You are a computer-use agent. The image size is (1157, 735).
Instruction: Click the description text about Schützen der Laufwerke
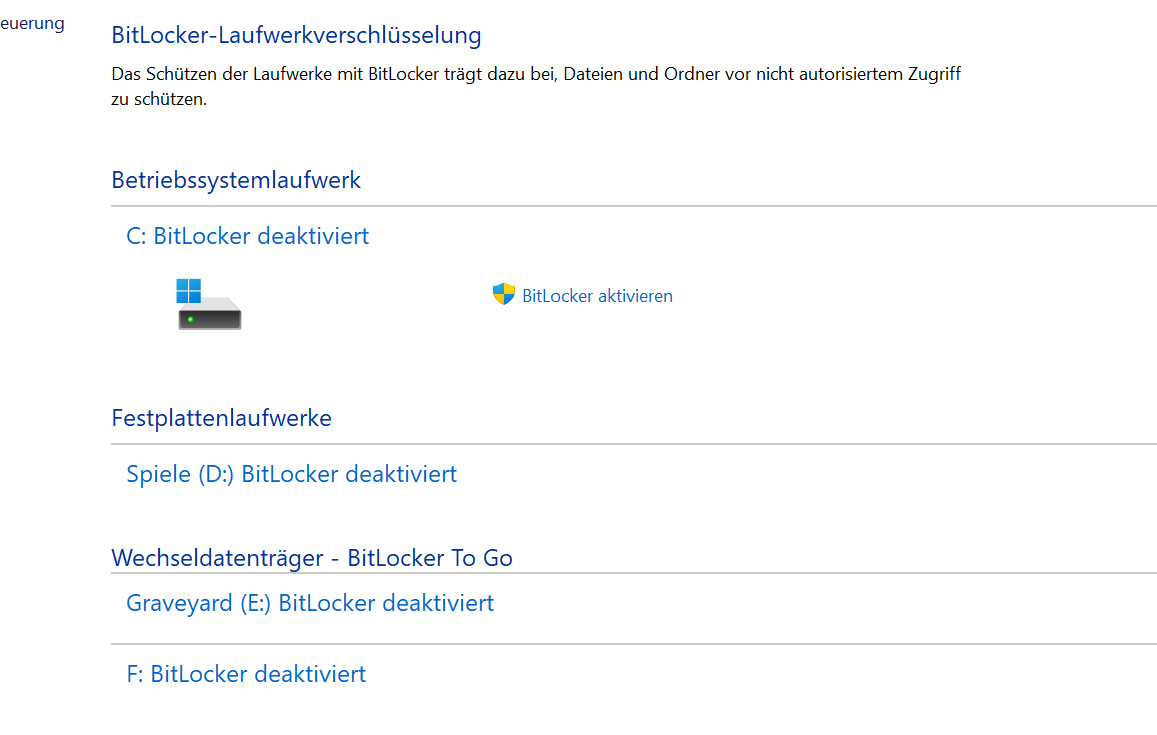pos(536,86)
